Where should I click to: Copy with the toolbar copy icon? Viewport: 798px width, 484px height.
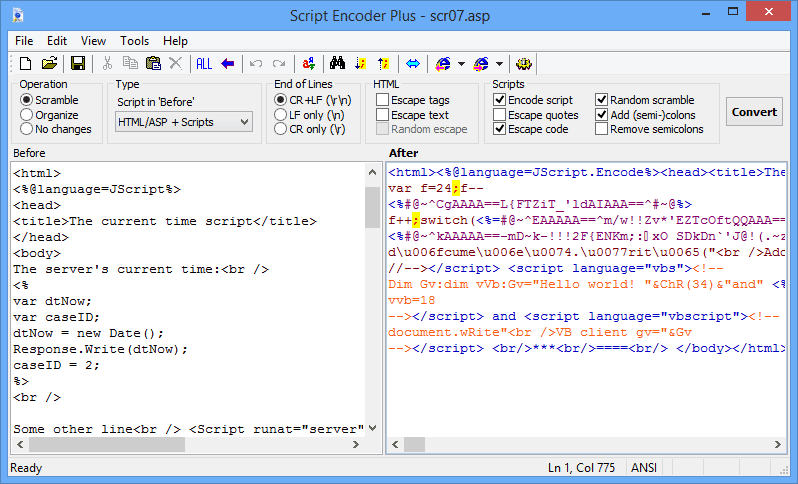tap(130, 64)
